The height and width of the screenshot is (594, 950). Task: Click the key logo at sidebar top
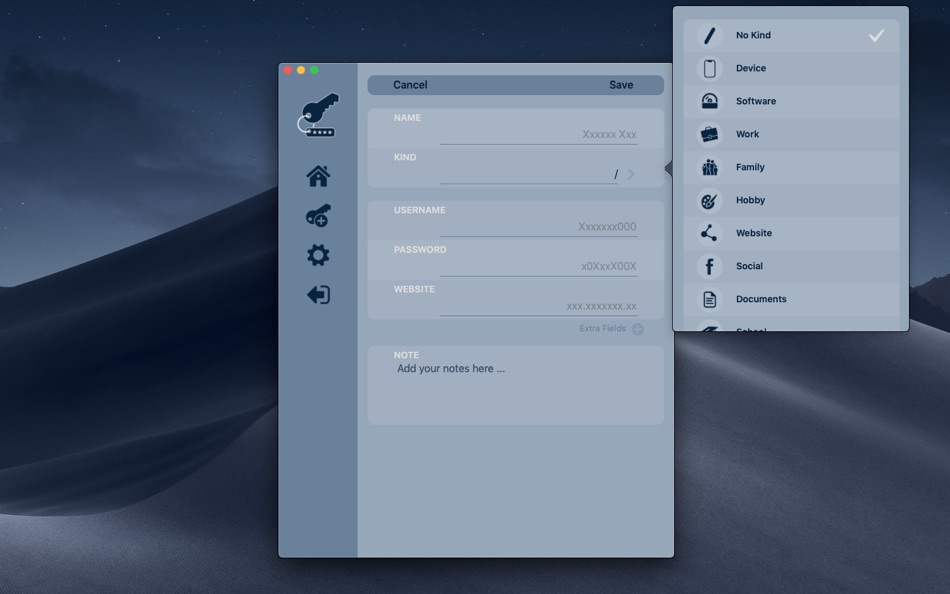[318, 115]
